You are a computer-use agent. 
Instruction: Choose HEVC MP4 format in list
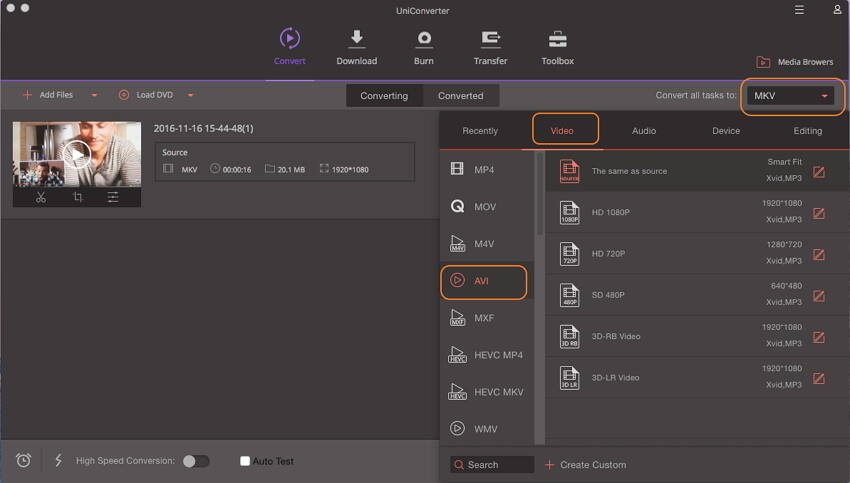pyautogui.click(x=487, y=355)
